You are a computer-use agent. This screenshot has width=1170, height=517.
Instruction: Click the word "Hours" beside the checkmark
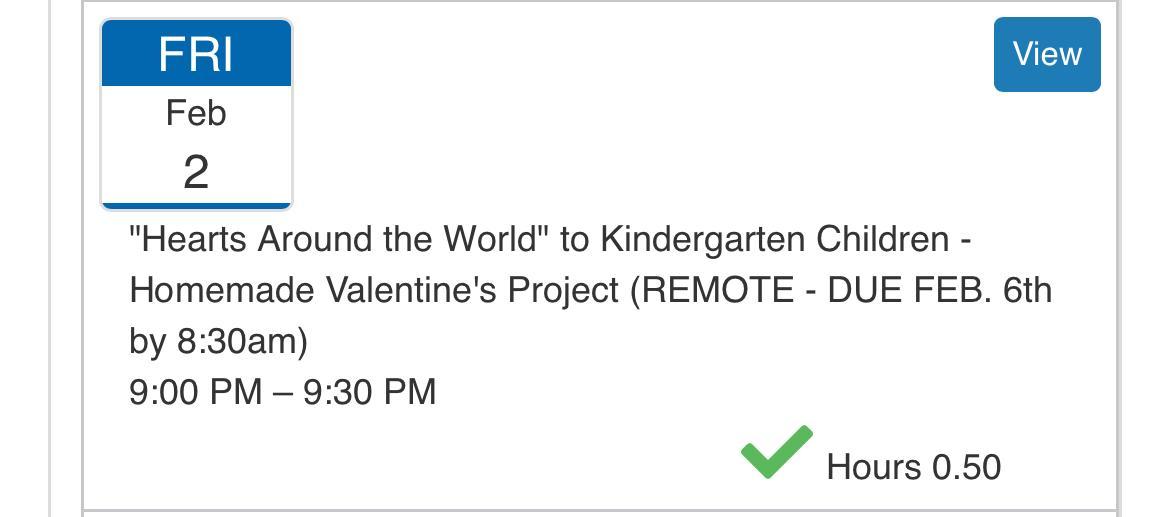pos(874,467)
